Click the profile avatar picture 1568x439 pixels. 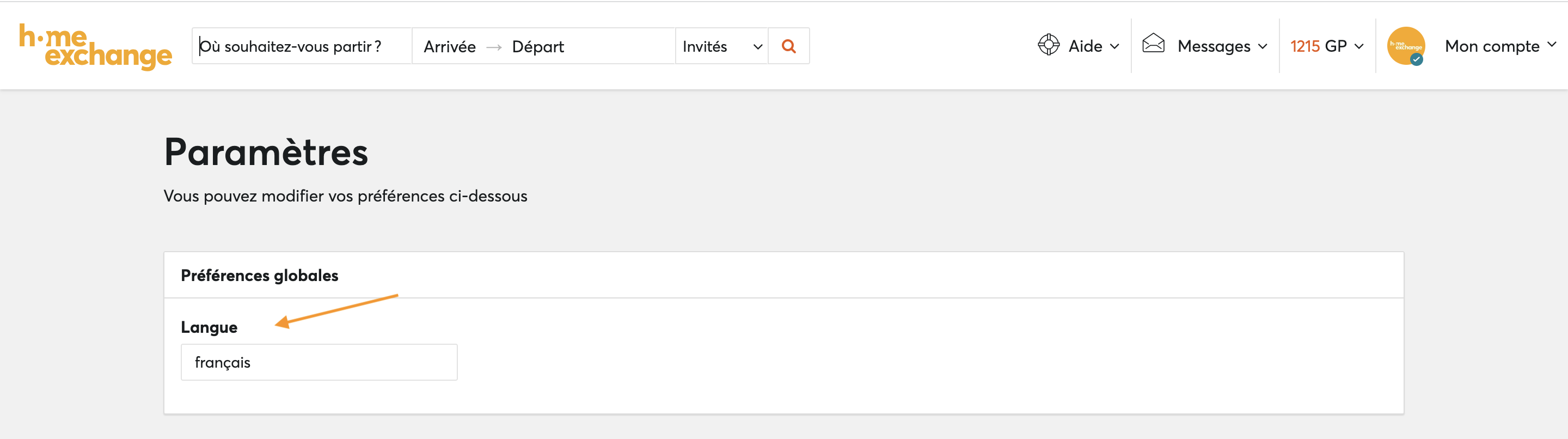click(1405, 46)
